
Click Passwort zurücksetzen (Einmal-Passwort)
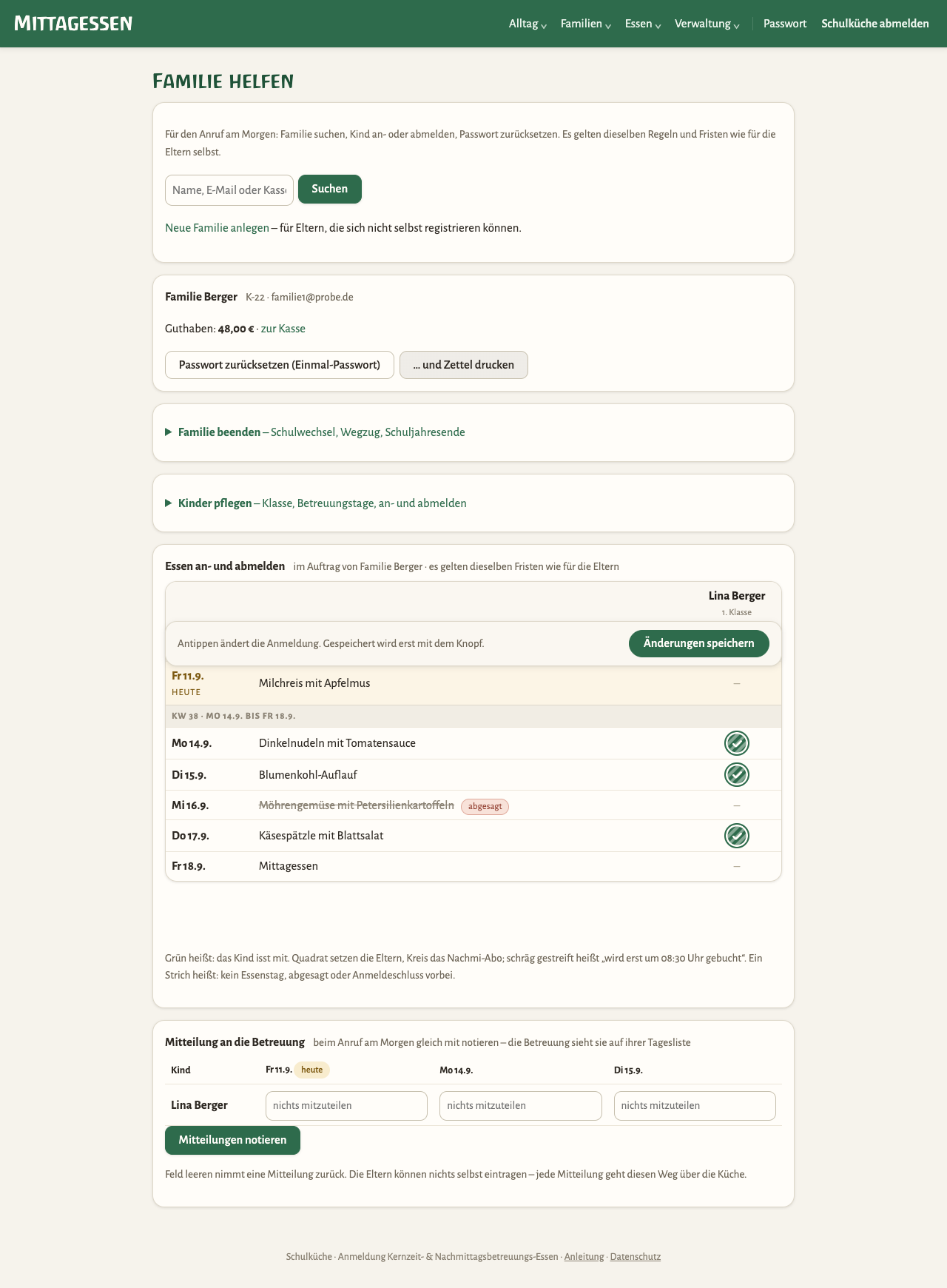[x=280, y=365]
